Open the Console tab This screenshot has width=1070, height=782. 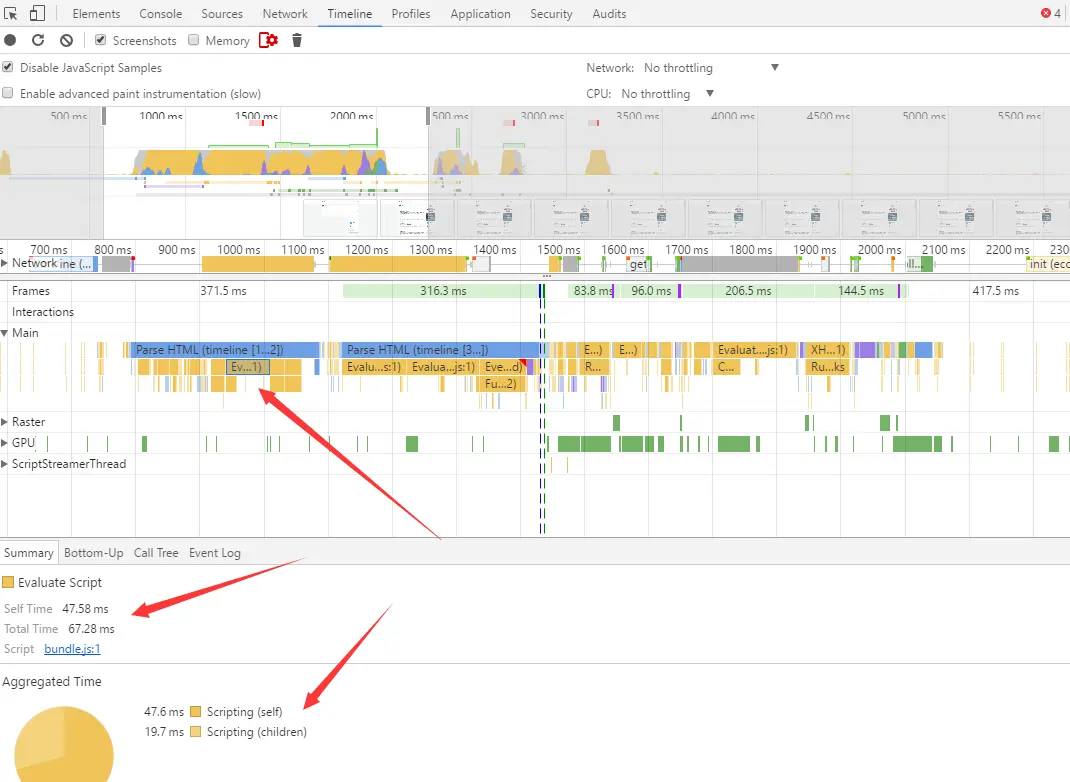pyautogui.click(x=160, y=14)
